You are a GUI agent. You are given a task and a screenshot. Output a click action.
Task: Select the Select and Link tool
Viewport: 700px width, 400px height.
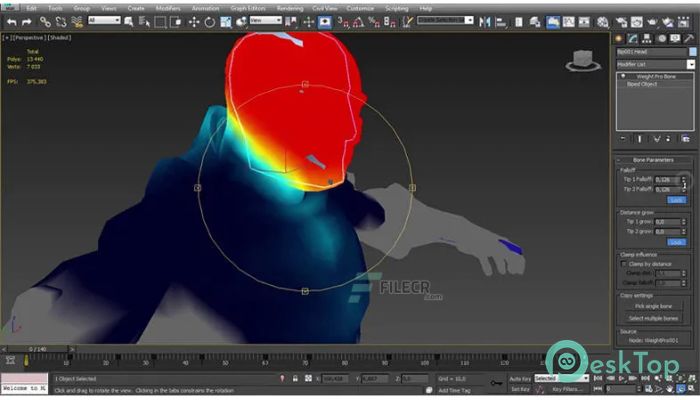tap(45, 21)
